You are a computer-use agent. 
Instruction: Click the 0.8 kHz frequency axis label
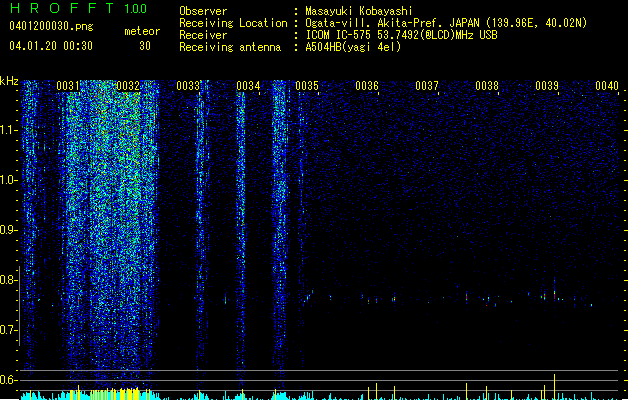coord(8,280)
